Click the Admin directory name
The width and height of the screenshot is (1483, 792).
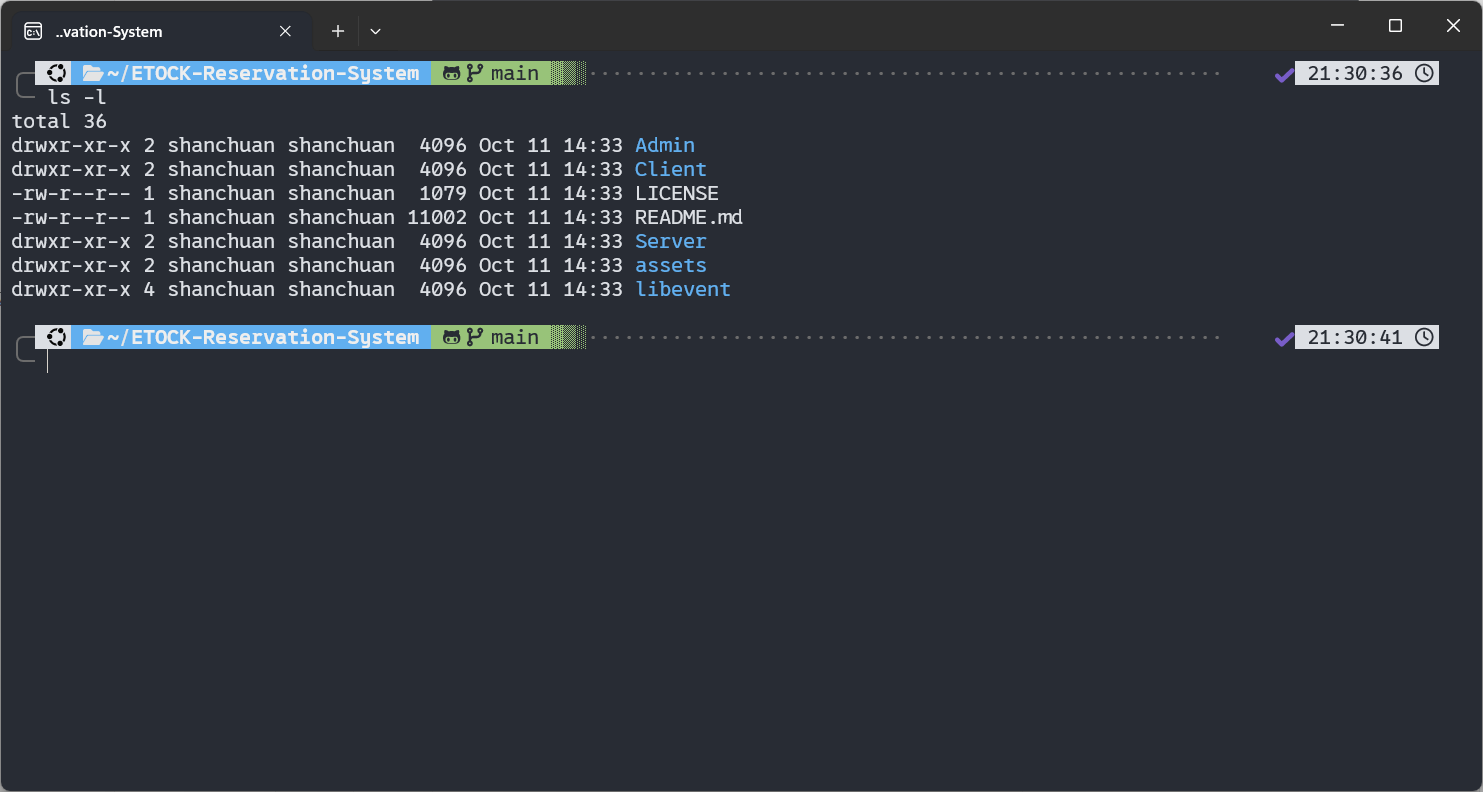[x=664, y=145]
